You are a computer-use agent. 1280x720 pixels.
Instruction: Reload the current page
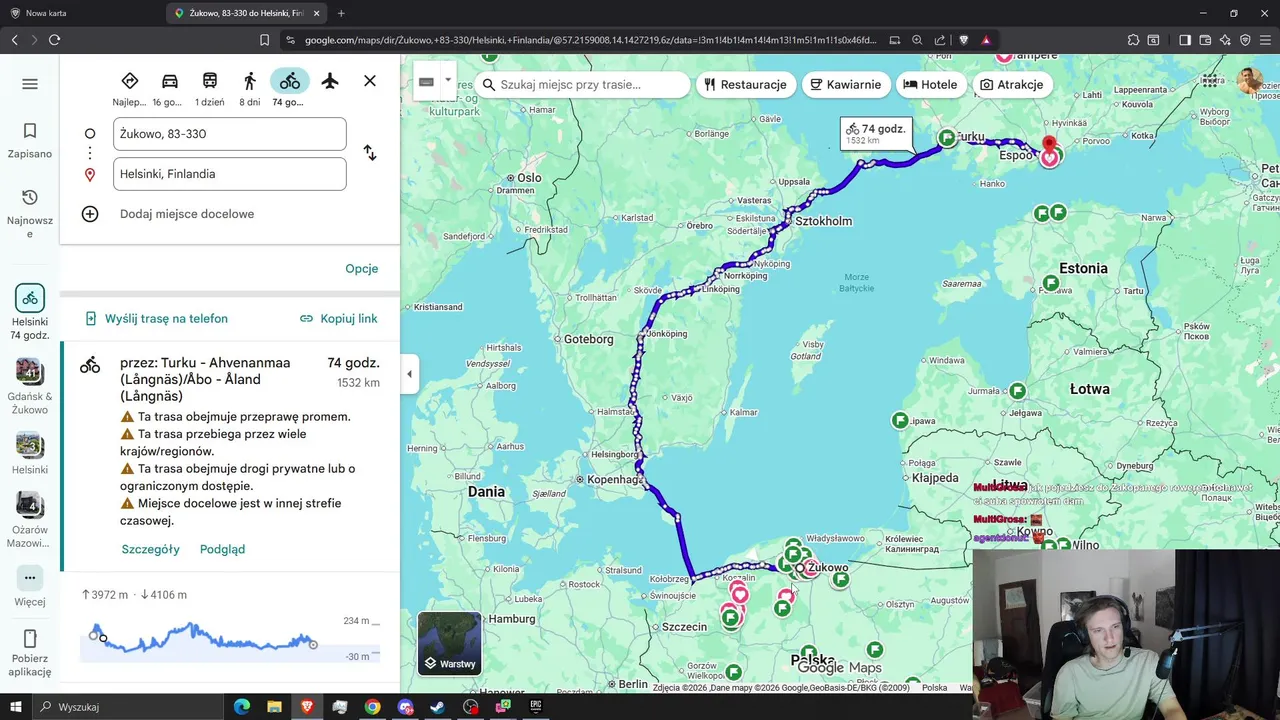[54, 40]
